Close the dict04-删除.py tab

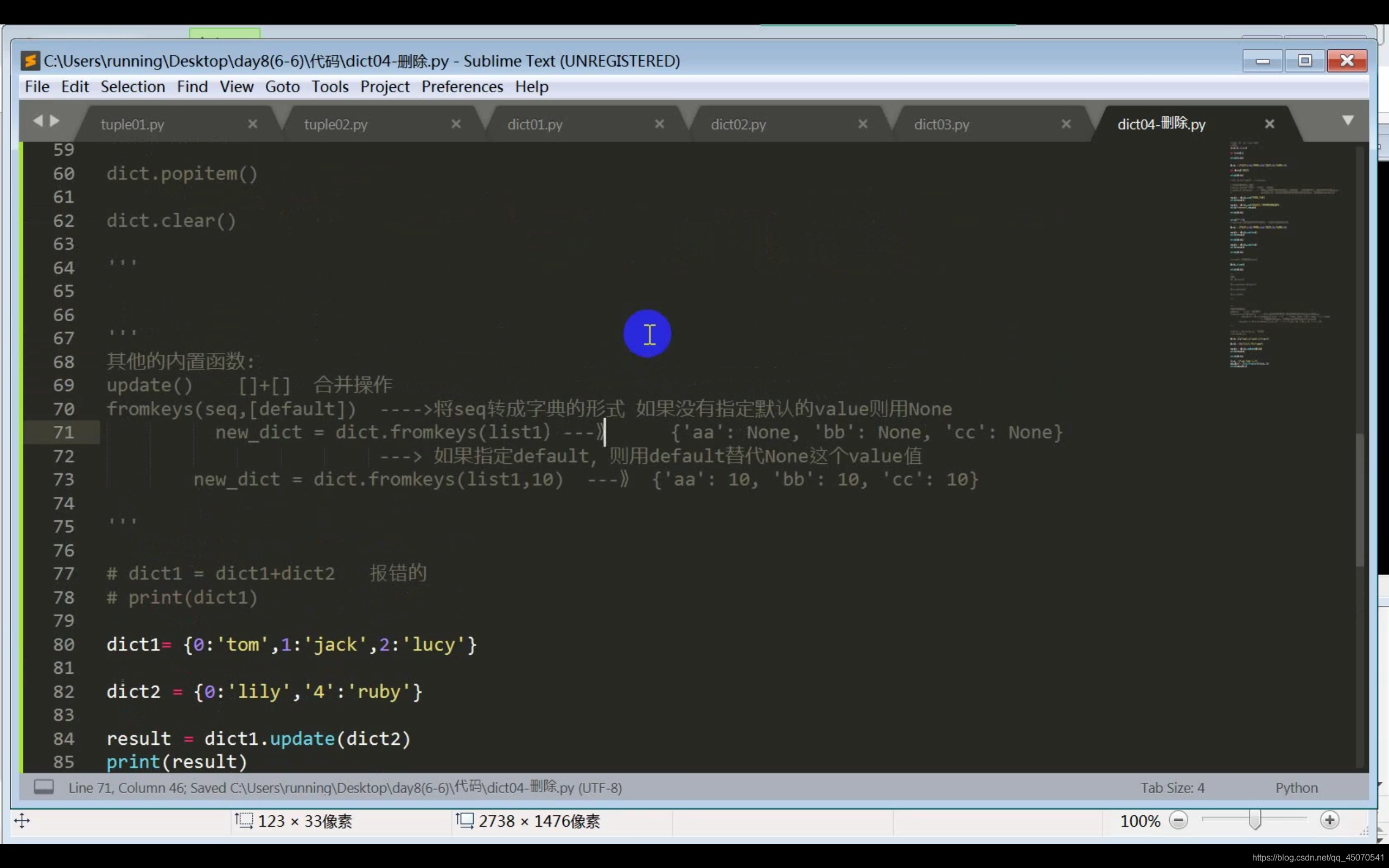coord(1270,124)
